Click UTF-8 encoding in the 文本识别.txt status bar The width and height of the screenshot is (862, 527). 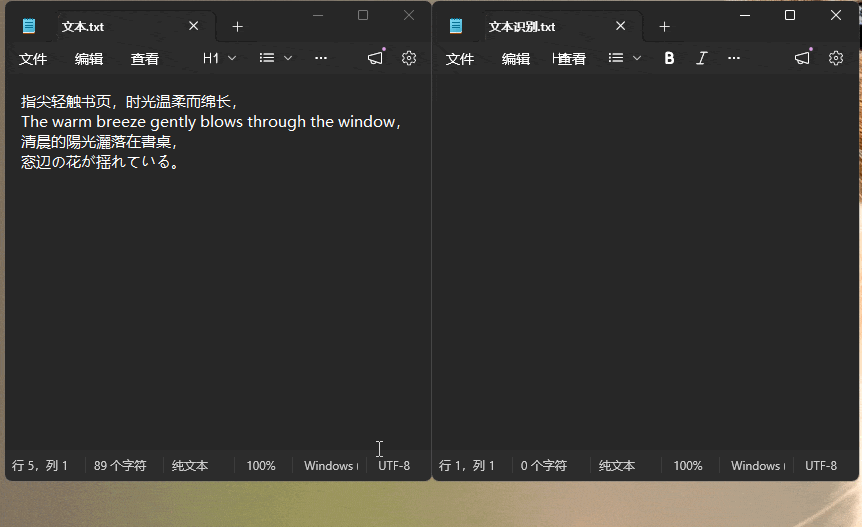click(x=821, y=465)
